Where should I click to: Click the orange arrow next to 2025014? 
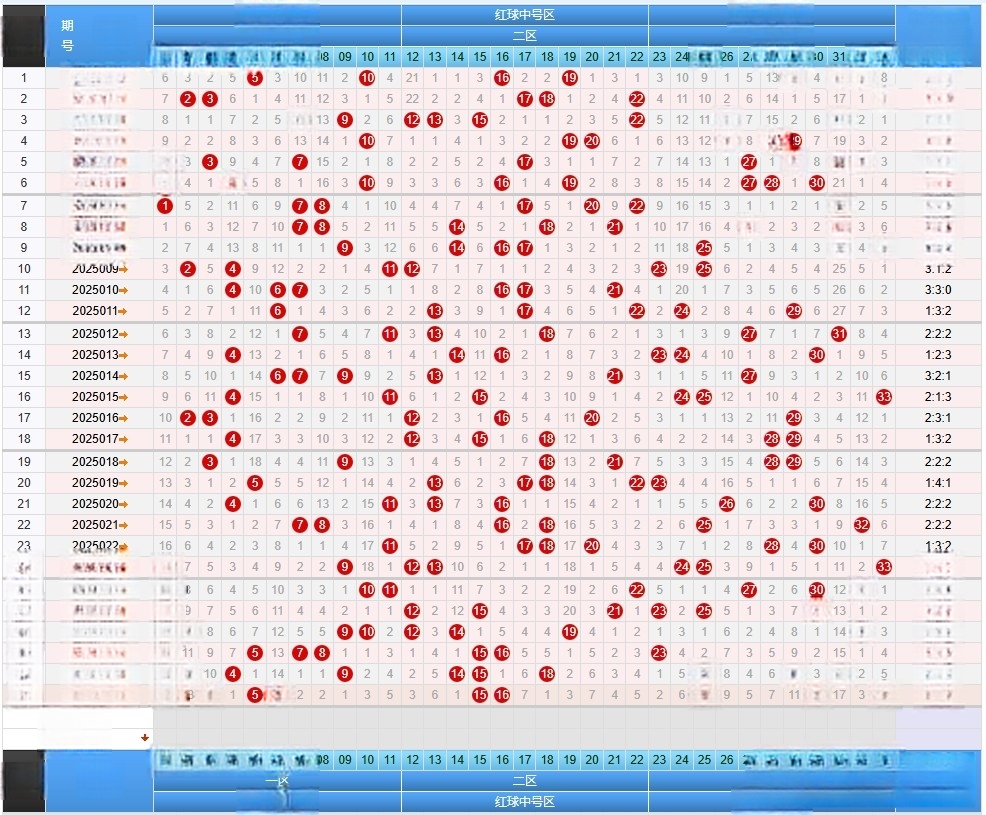pos(123,377)
